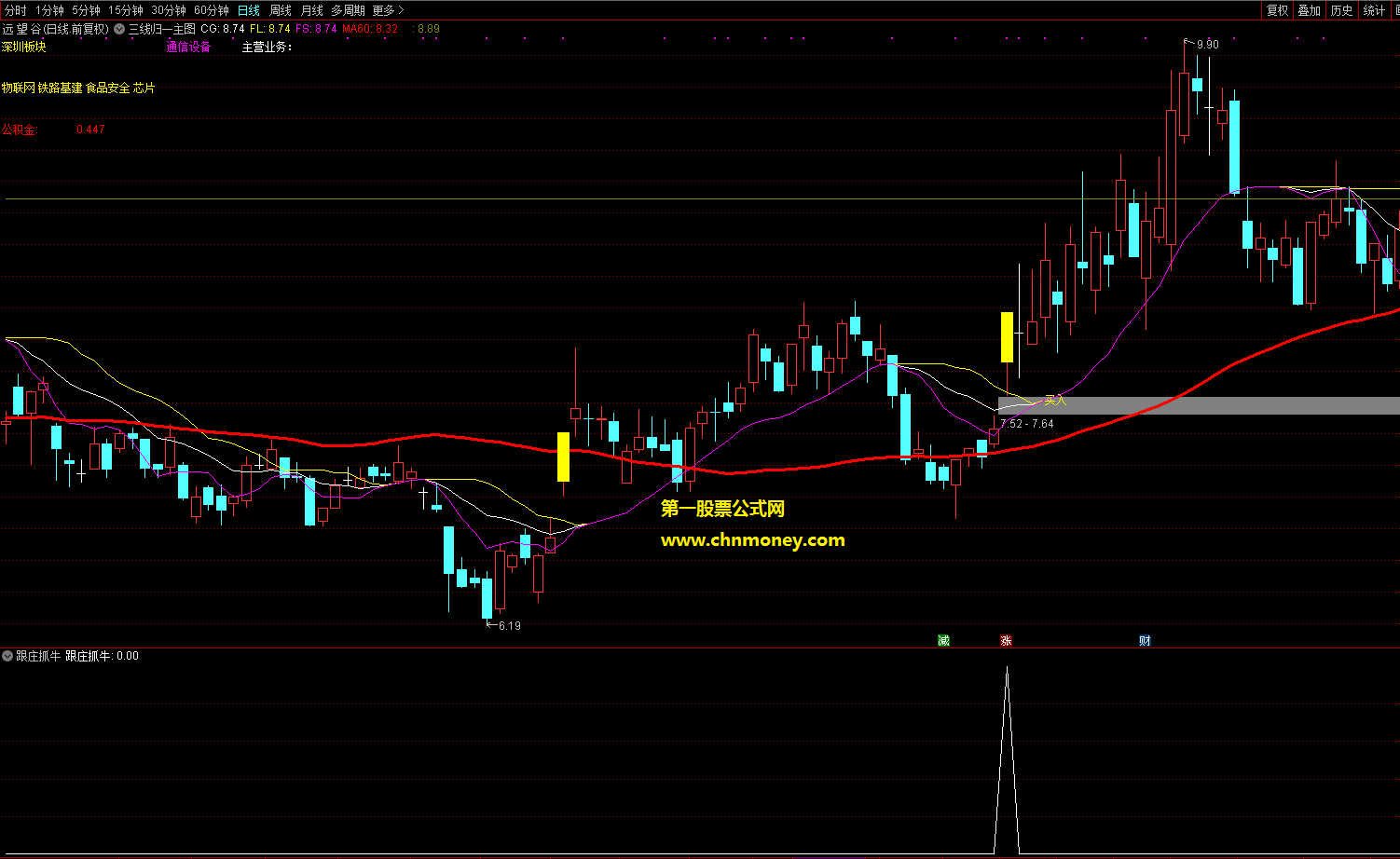Click the 跟庄抓牛: 0.00 value
The image size is (1400, 859).
[102, 656]
